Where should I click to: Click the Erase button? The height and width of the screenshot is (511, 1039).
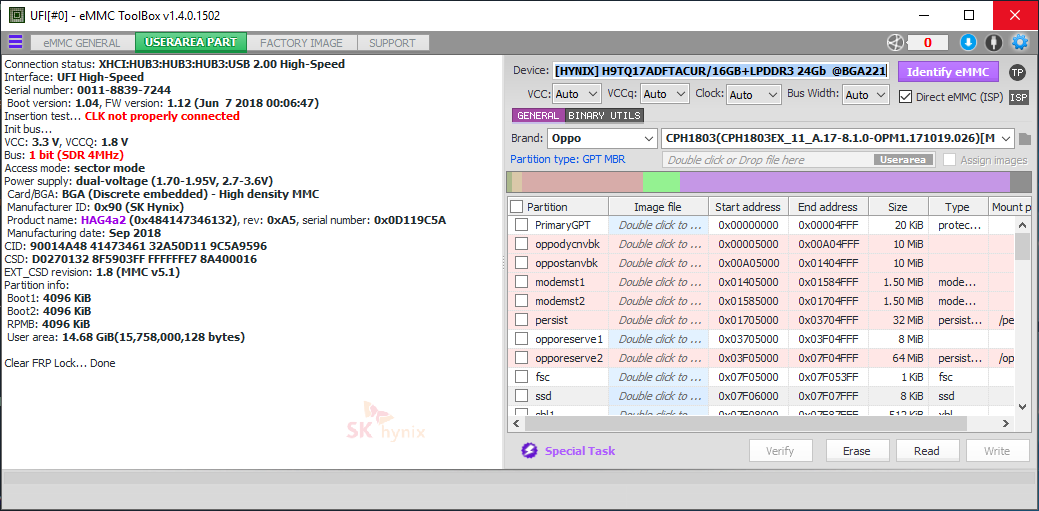click(x=856, y=451)
